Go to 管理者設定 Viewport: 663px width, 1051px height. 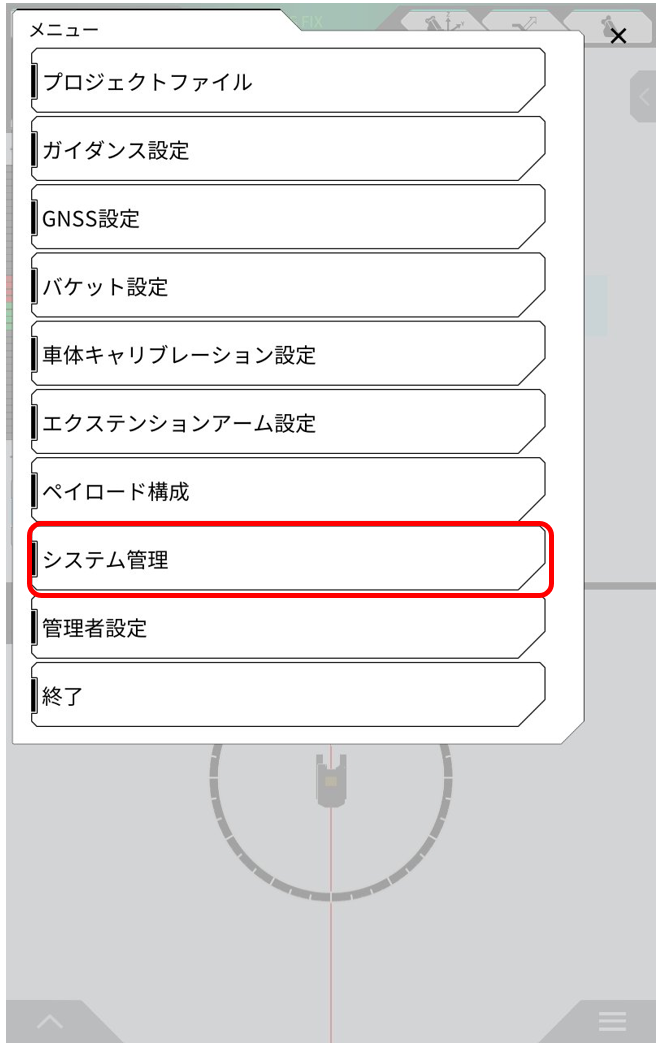pos(288,628)
